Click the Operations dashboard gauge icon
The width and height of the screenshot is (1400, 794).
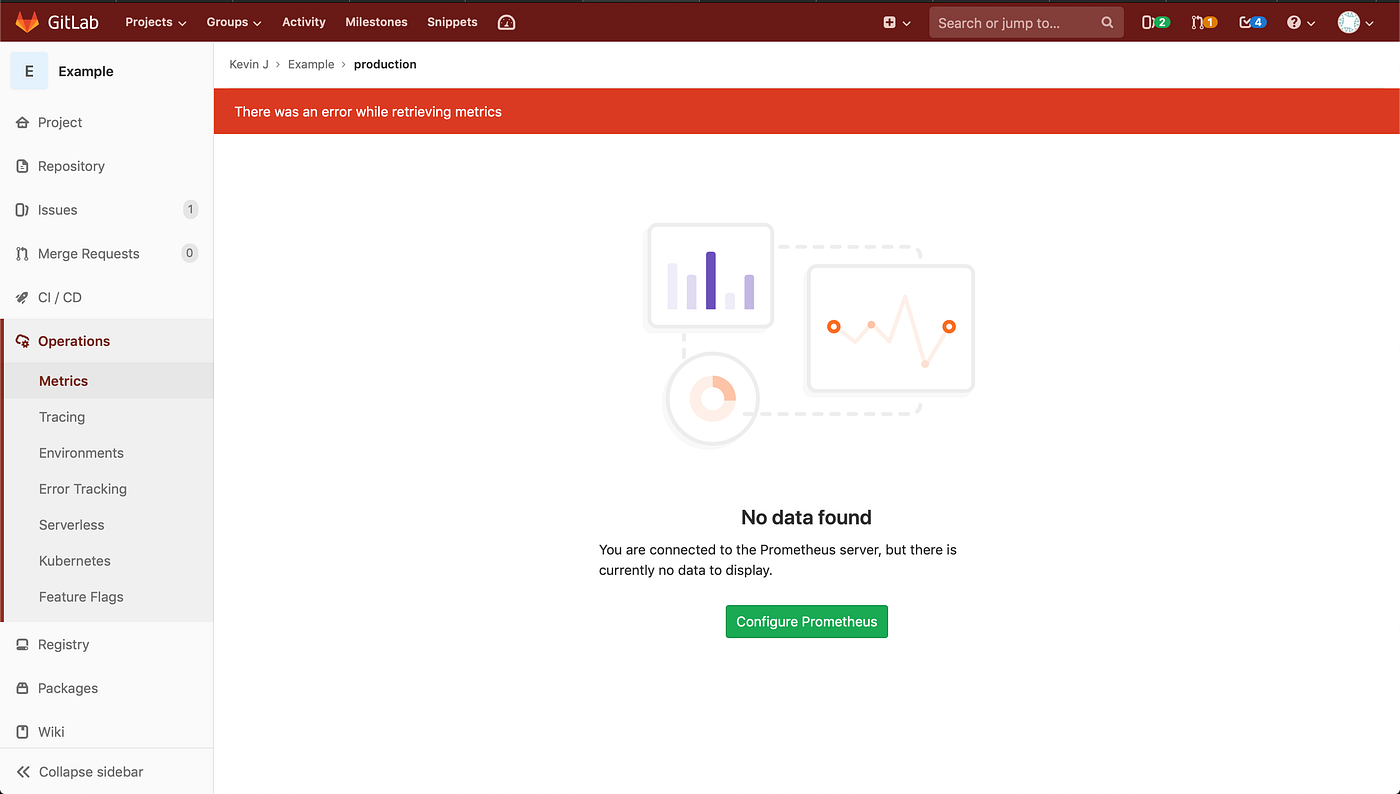506,22
